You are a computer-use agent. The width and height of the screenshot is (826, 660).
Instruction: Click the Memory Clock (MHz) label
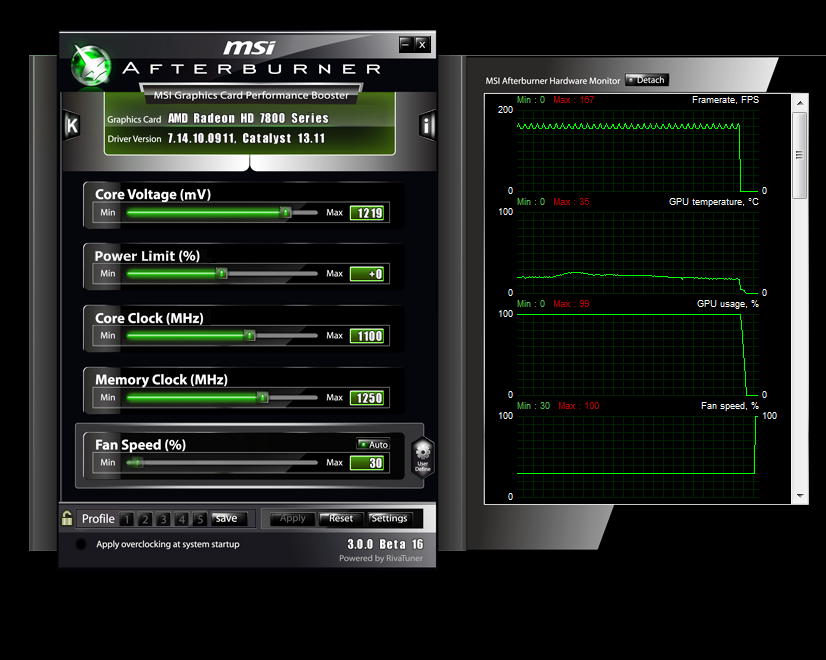click(x=161, y=380)
